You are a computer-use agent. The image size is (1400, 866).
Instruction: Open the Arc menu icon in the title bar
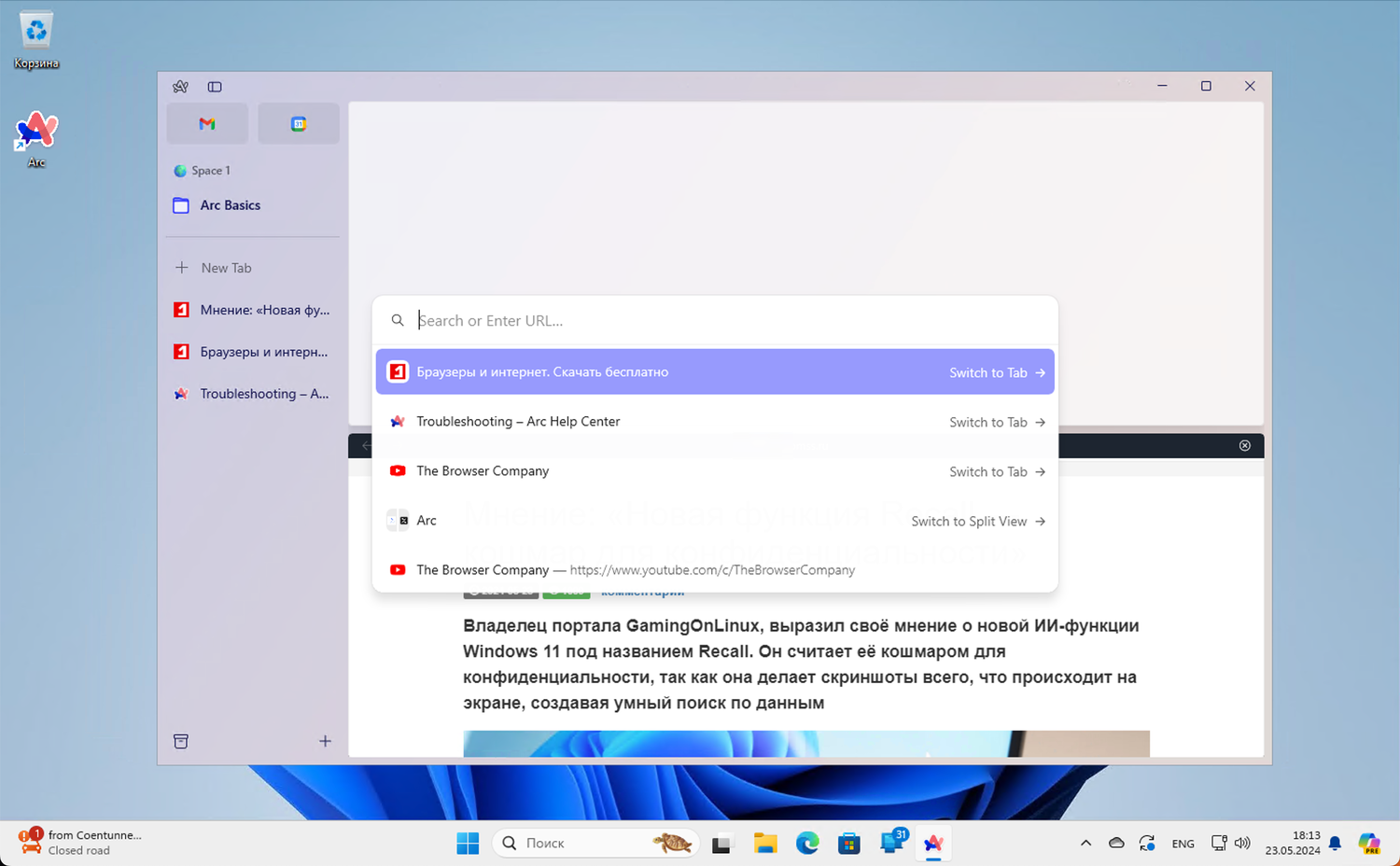(180, 87)
